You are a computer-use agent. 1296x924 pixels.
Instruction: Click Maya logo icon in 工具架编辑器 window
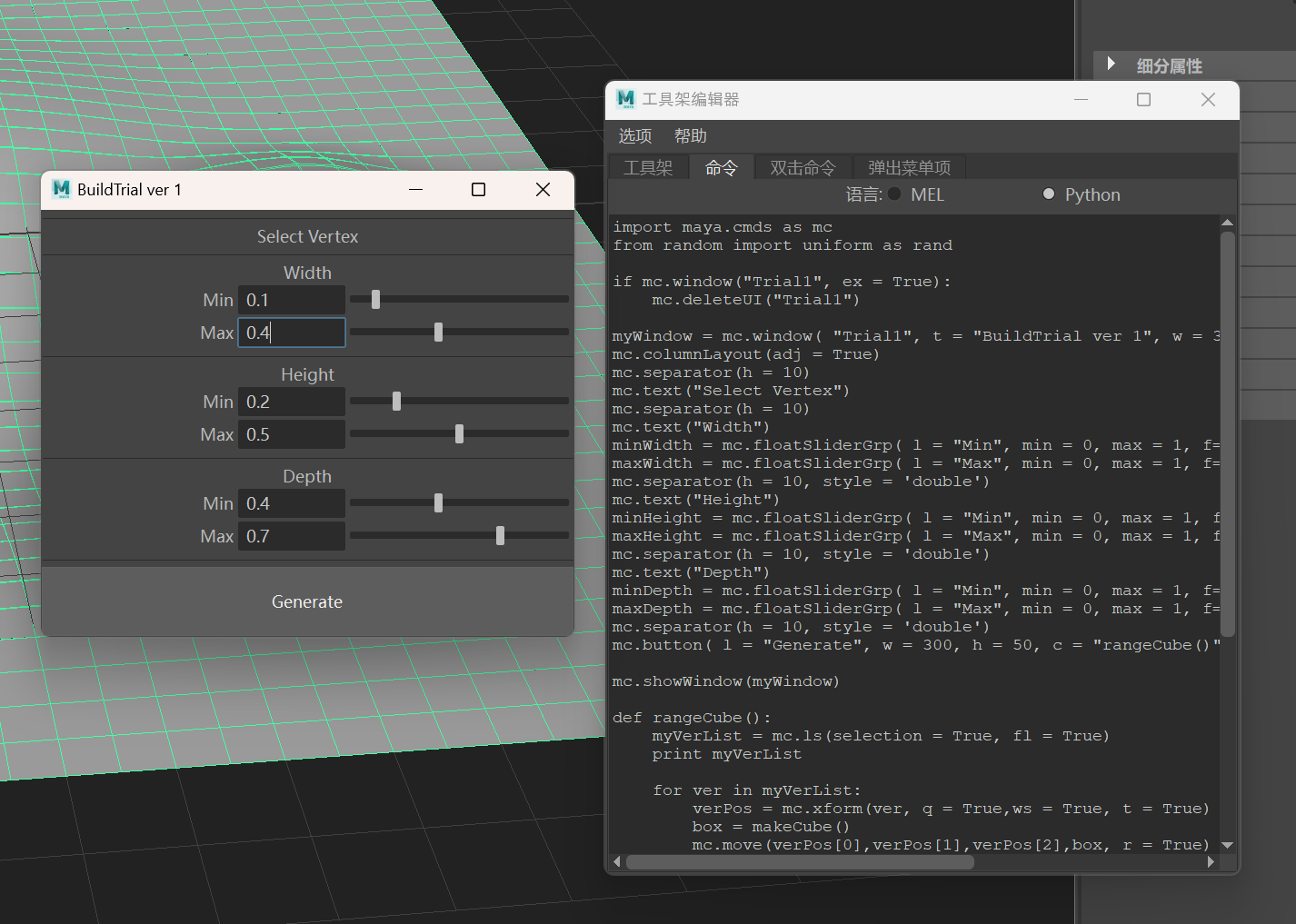[625, 99]
